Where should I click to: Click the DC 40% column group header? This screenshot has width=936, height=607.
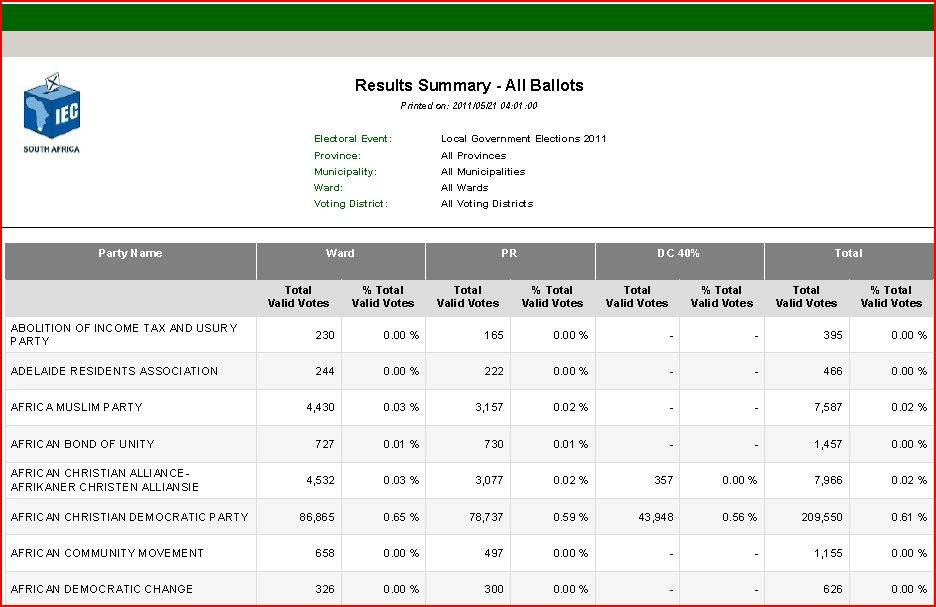click(678, 254)
